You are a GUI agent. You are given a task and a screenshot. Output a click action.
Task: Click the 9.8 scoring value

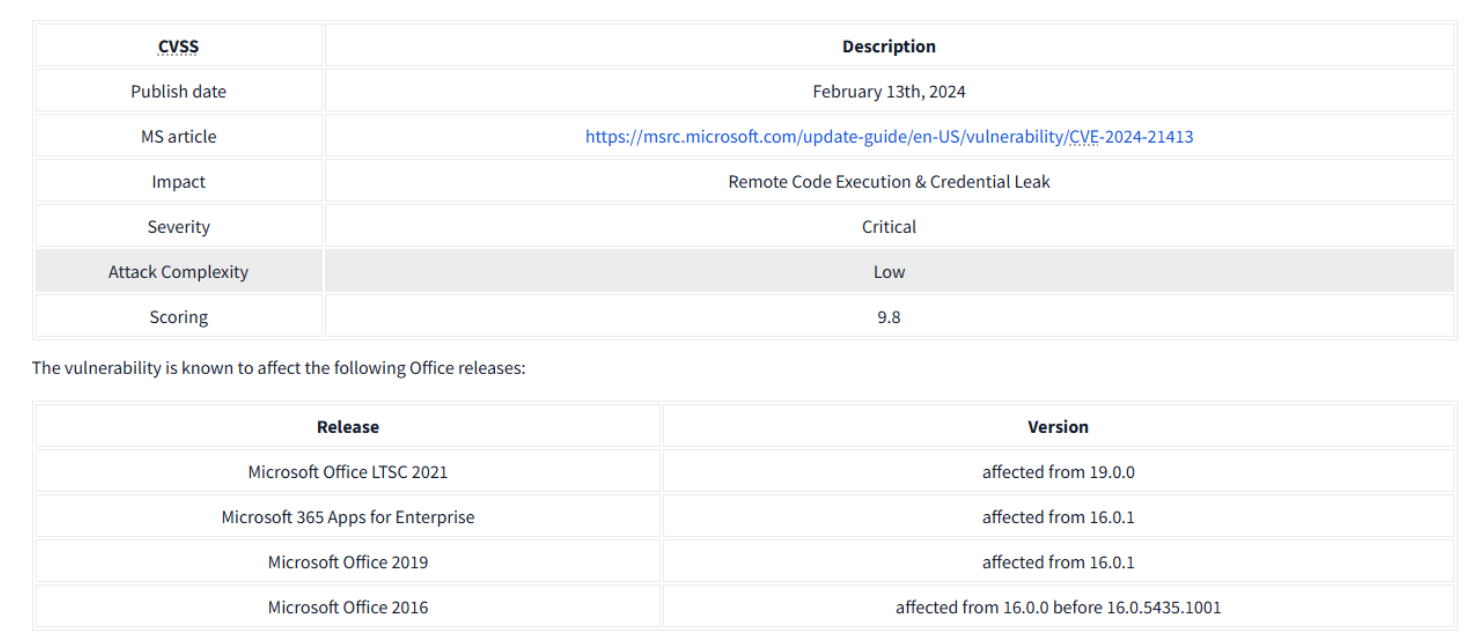[x=888, y=317]
